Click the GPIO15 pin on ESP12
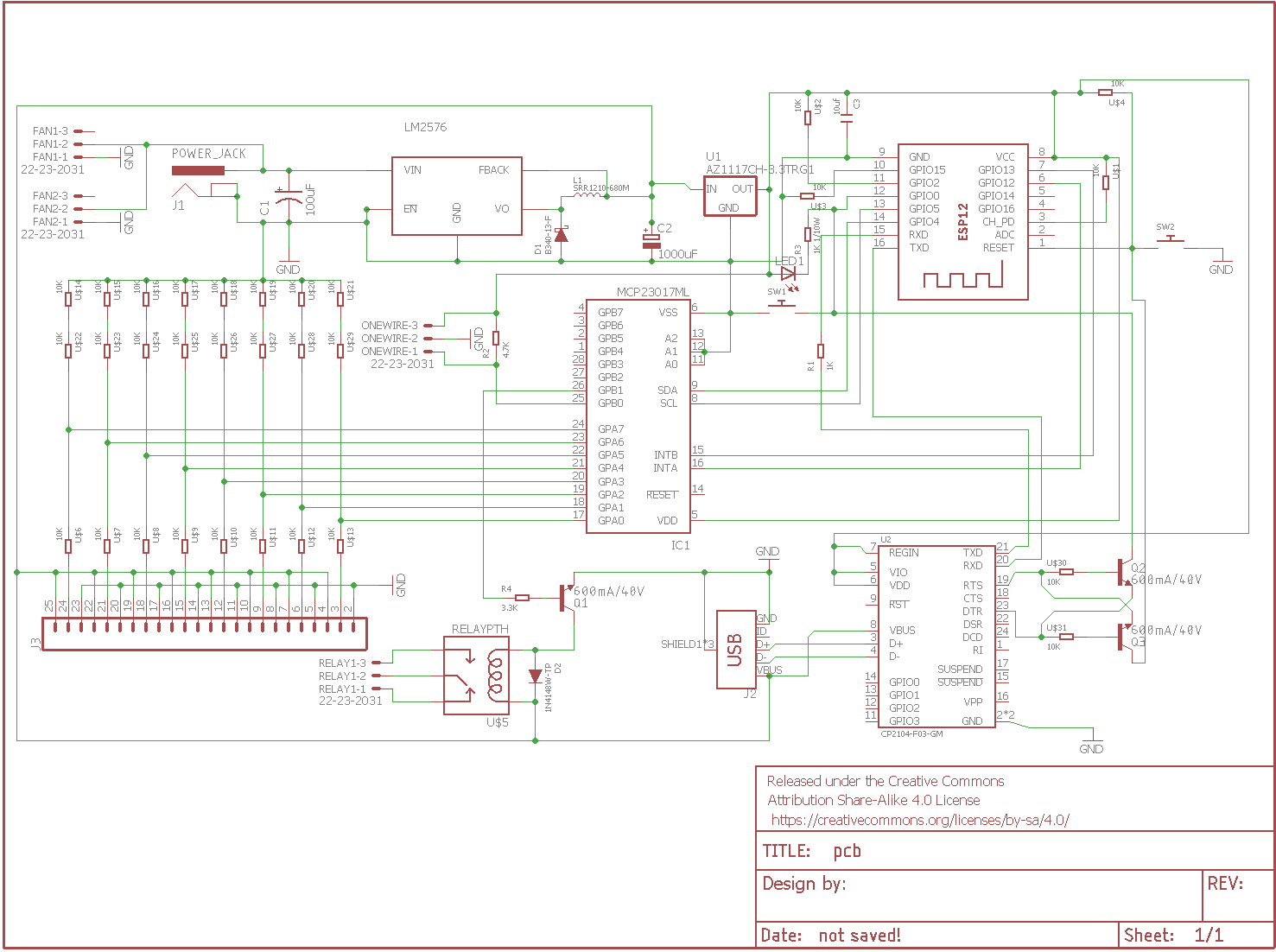 pyautogui.click(x=927, y=170)
